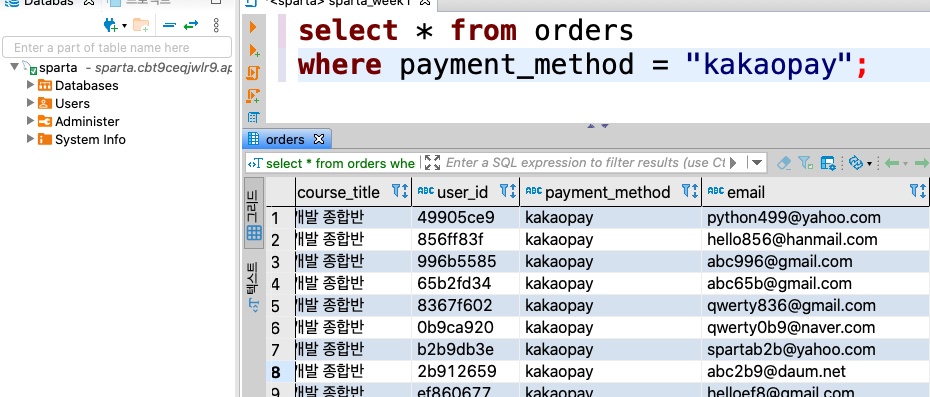Select the course_title column header

(x=339, y=192)
